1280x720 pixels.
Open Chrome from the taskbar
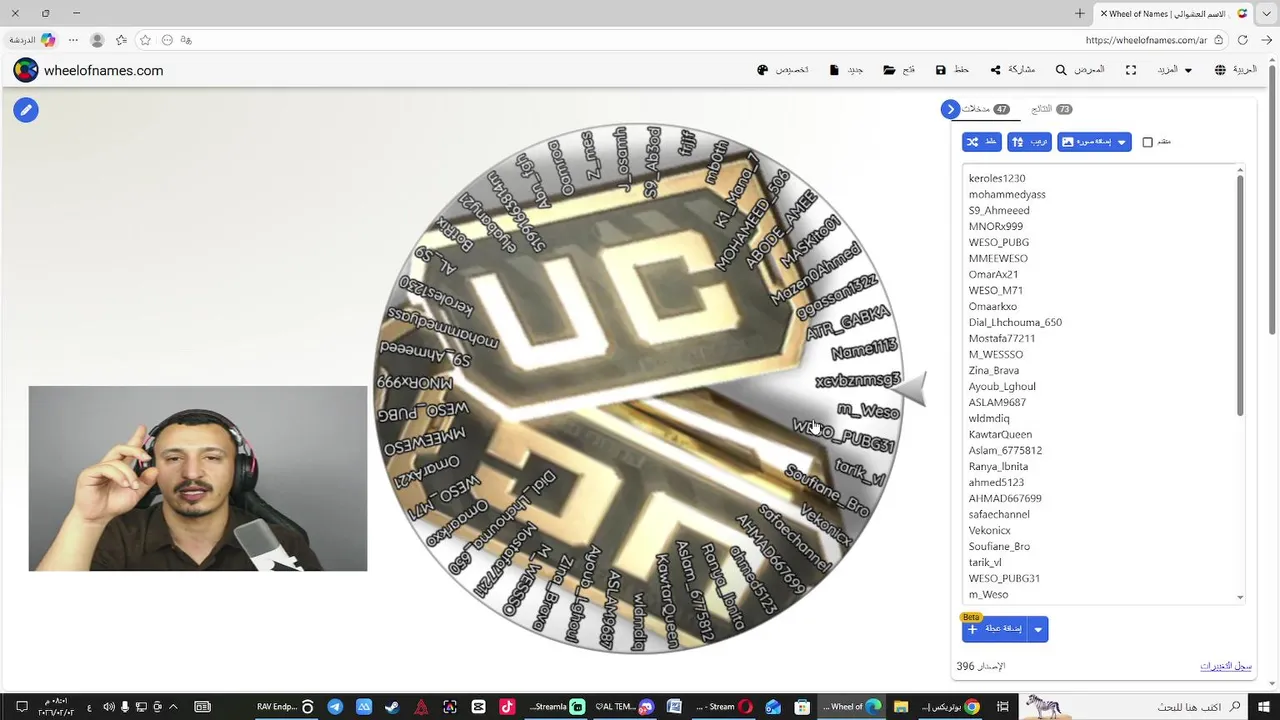point(951,707)
